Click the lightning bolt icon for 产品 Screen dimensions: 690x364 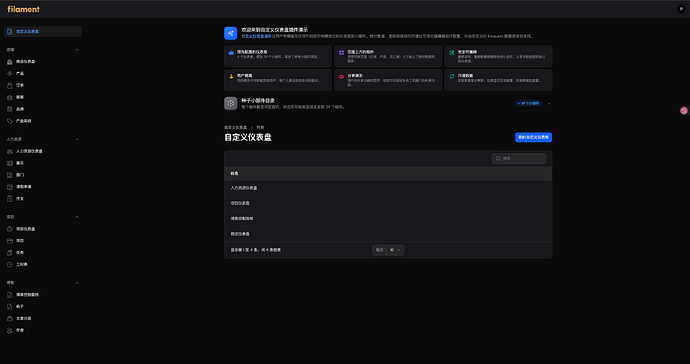click(x=10, y=74)
